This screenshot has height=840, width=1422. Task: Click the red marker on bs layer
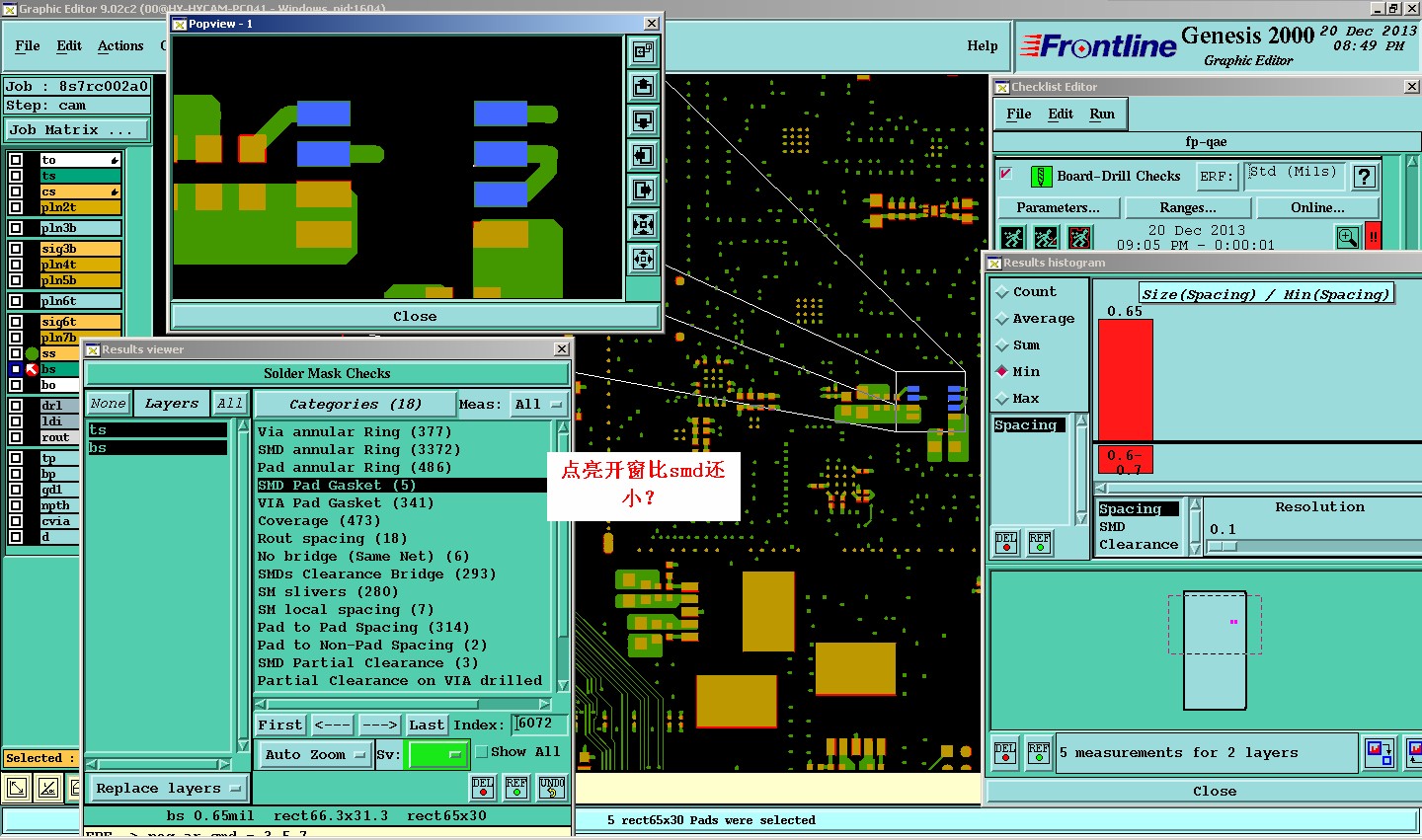point(32,369)
